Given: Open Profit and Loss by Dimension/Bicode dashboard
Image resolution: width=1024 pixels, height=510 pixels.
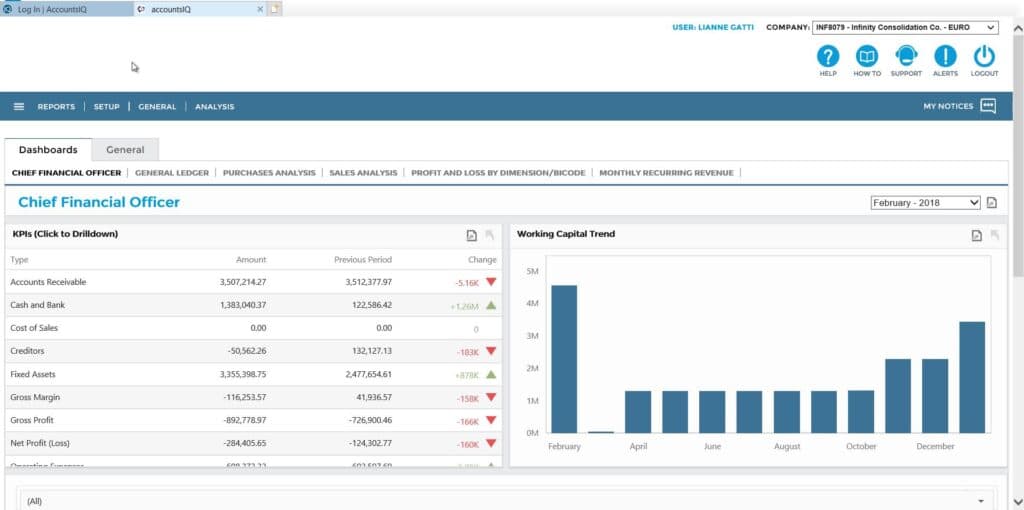Looking at the screenshot, I should [498, 173].
